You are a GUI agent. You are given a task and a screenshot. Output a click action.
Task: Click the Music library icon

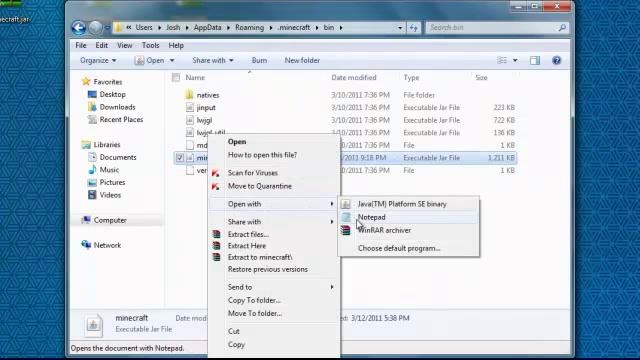point(92,170)
